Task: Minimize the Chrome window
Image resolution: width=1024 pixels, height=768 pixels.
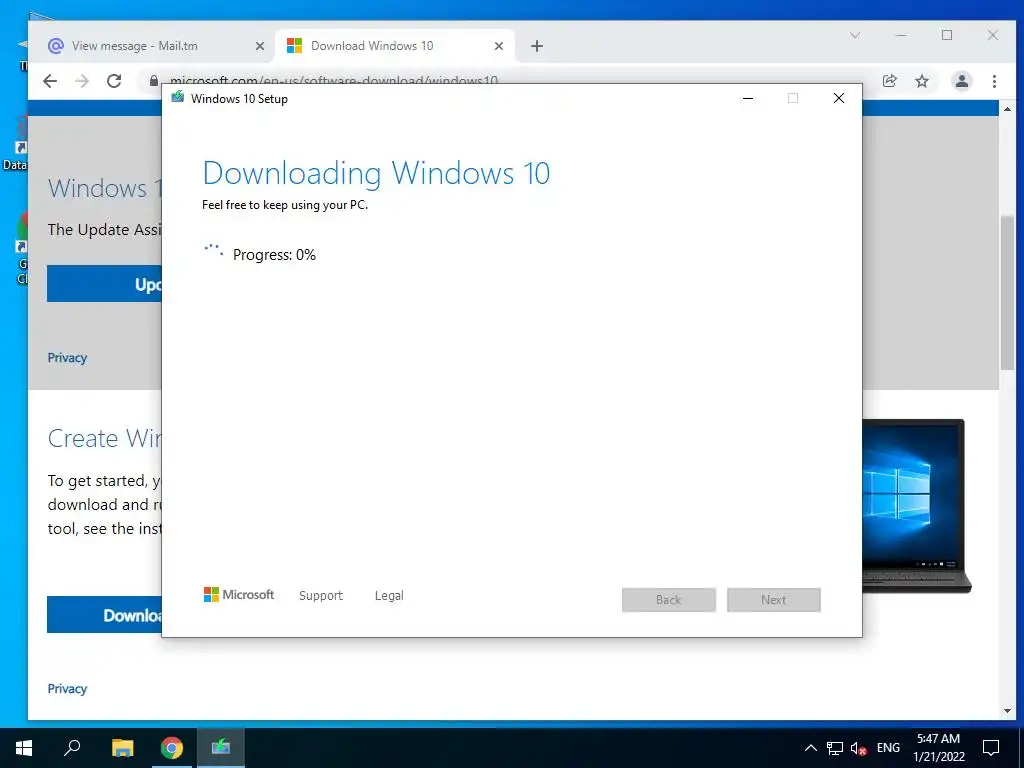Action: pyautogui.click(x=901, y=35)
